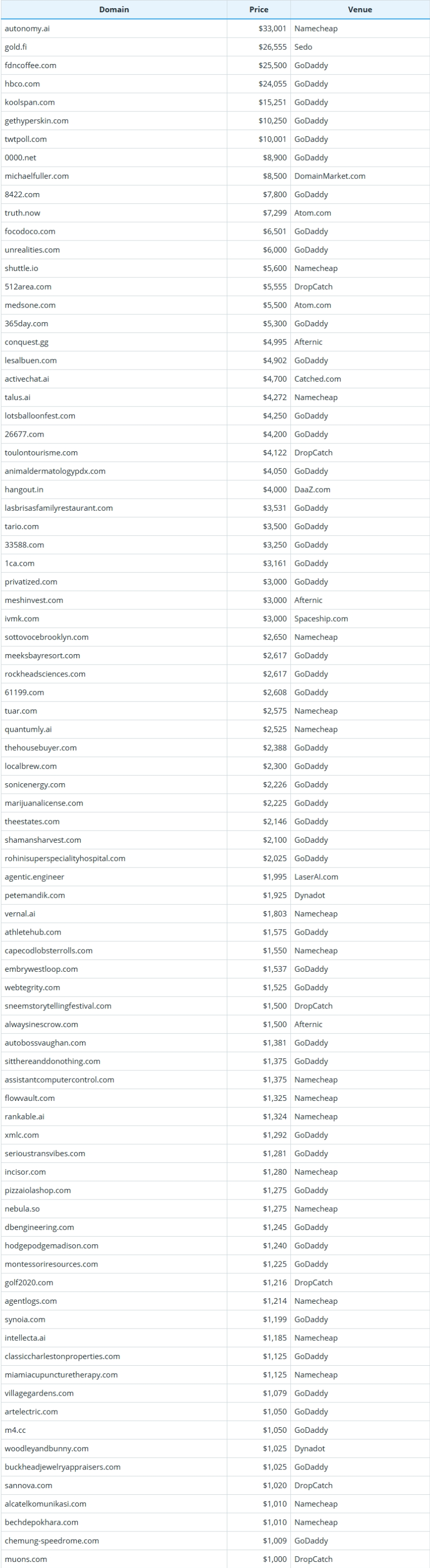Select the Spaceship.com venue cell

click(x=321, y=619)
